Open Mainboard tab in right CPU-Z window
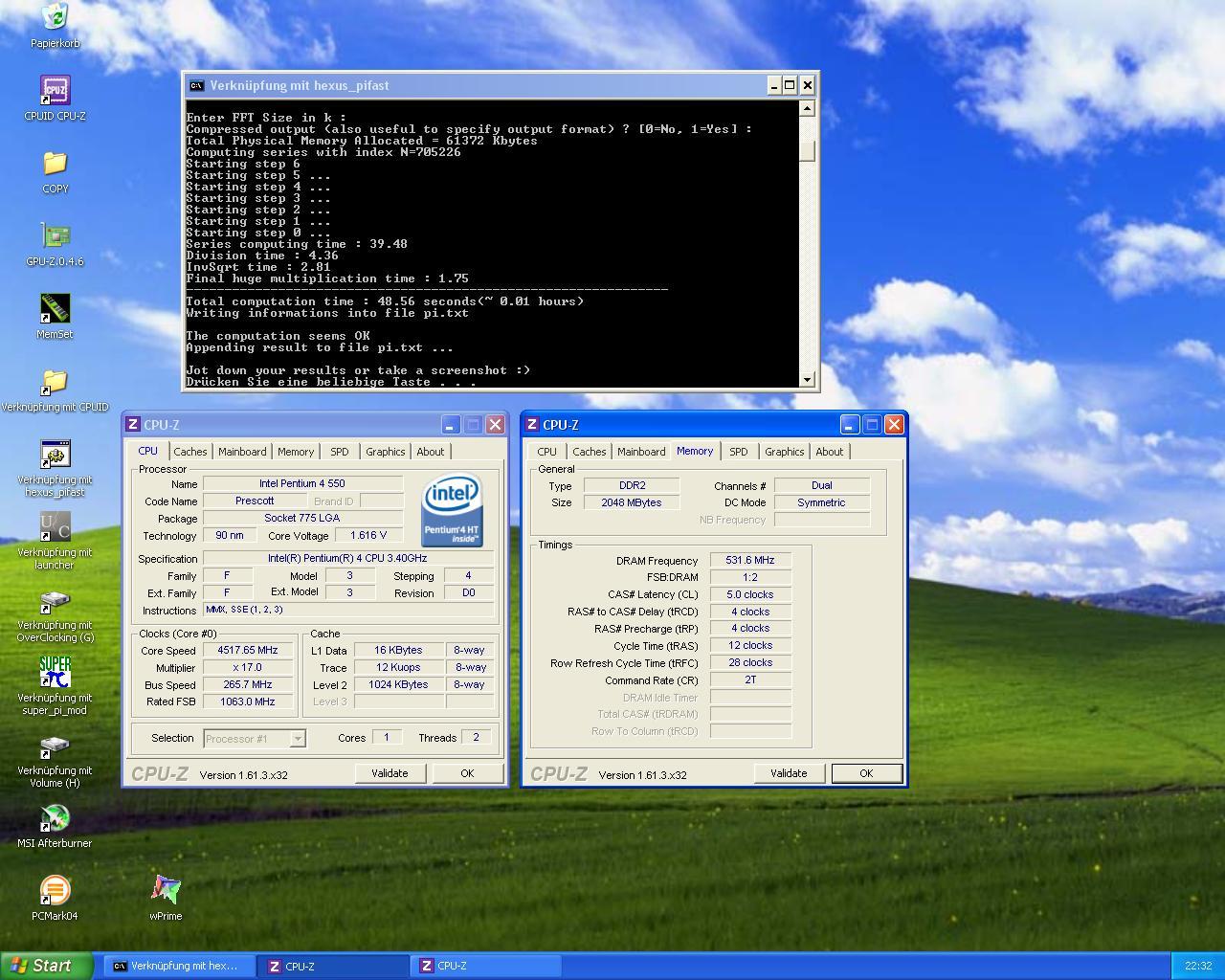The width and height of the screenshot is (1225, 980). (641, 452)
